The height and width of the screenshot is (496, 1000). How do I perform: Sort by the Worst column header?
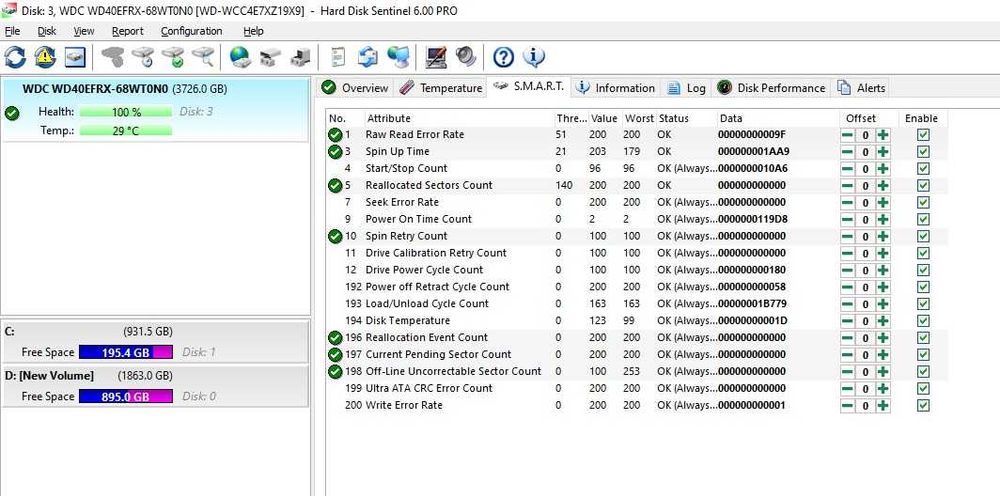(638, 118)
